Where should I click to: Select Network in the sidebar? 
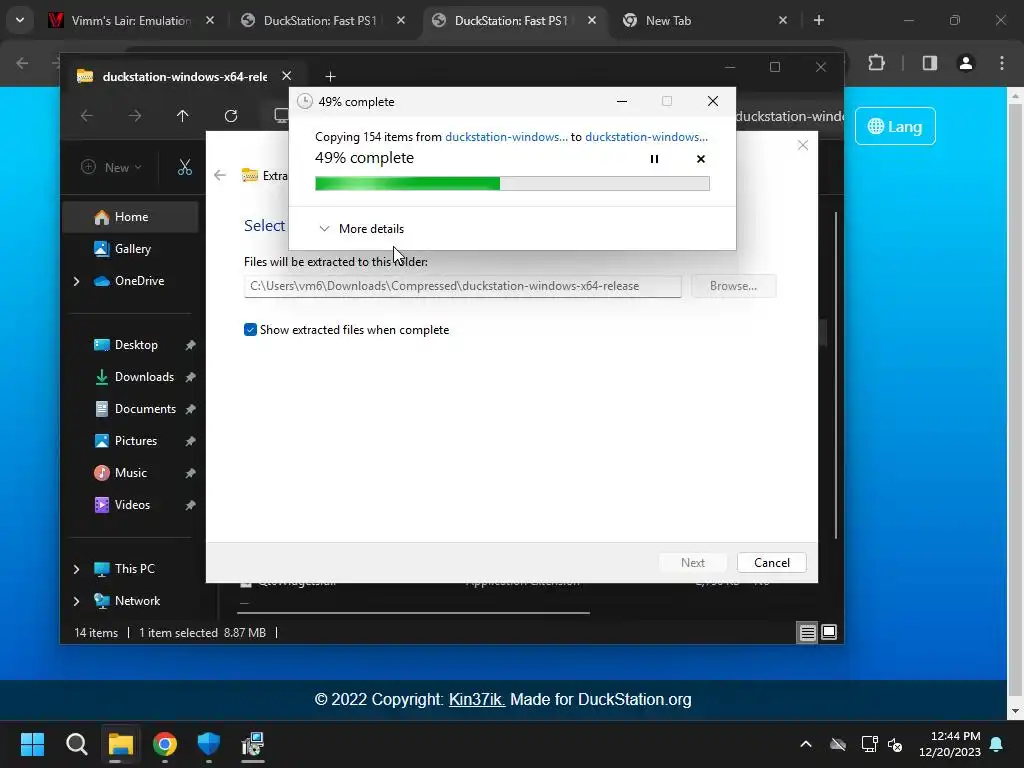click(136, 601)
